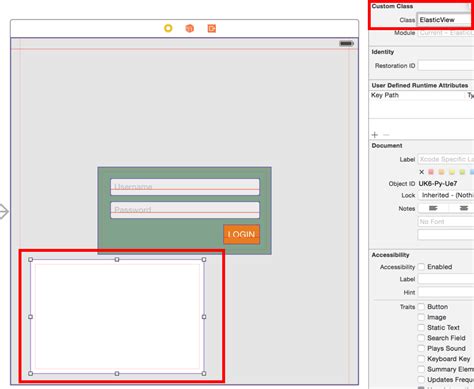Image resolution: width=474 pixels, height=389 pixels.
Task: Open the Lock Inherited dropdown
Action: point(446,195)
